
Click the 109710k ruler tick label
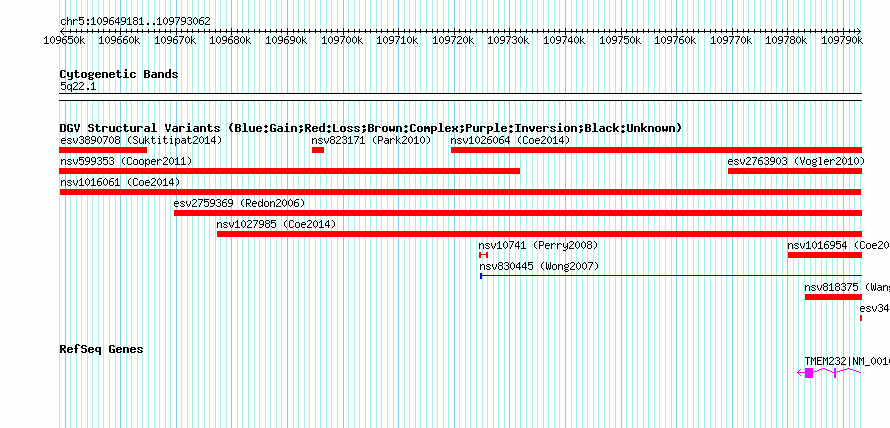(398, 40)
